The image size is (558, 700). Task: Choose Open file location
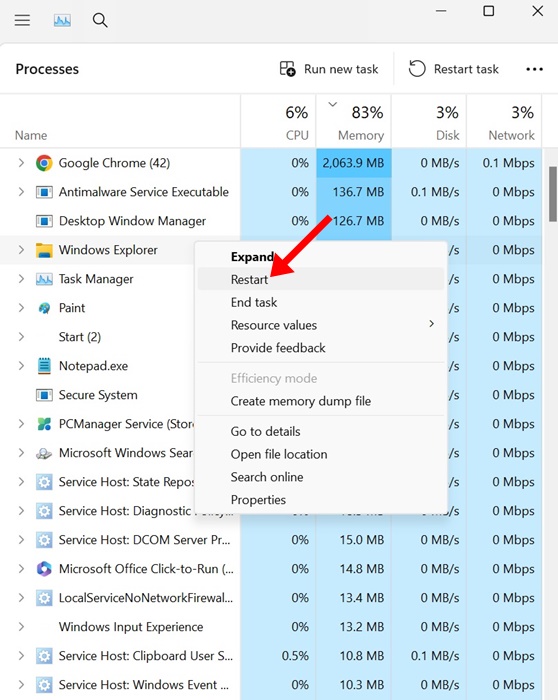321,454
